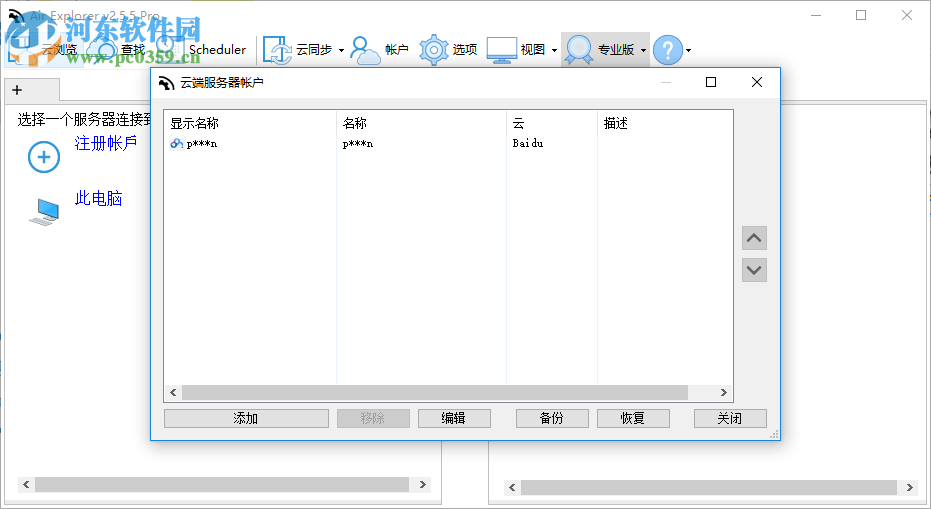Click the This PC computer icon

tap(45, 212)
